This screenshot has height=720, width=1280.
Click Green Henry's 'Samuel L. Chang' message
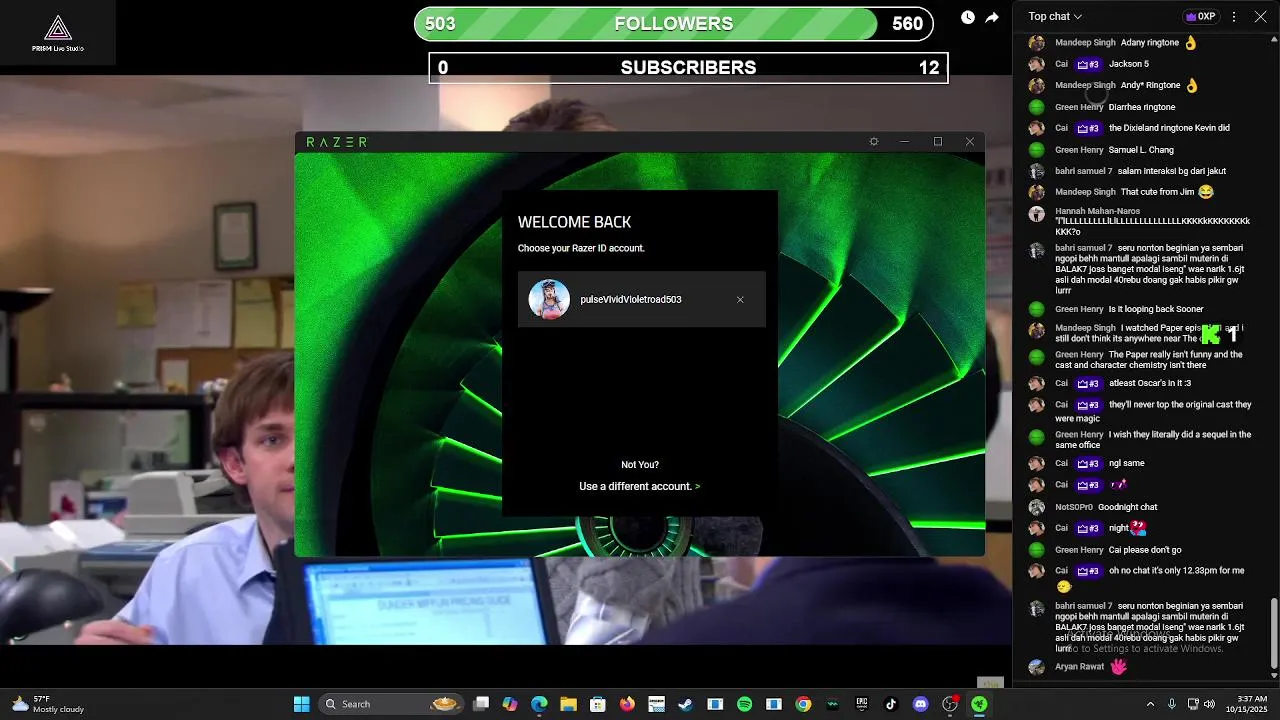click(x=1141, y=150)
